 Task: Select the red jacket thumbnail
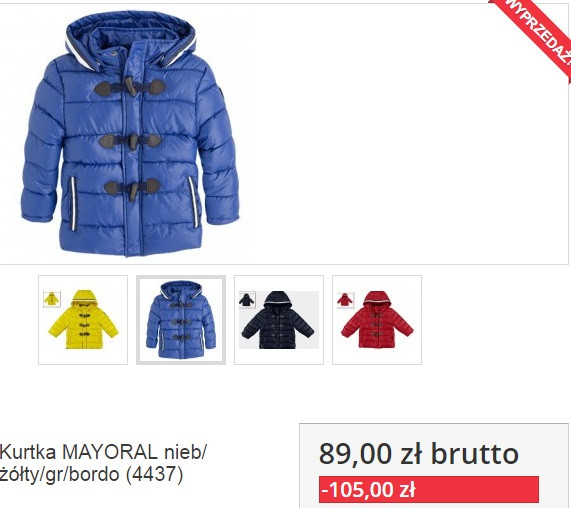click(x=377, y=320)
